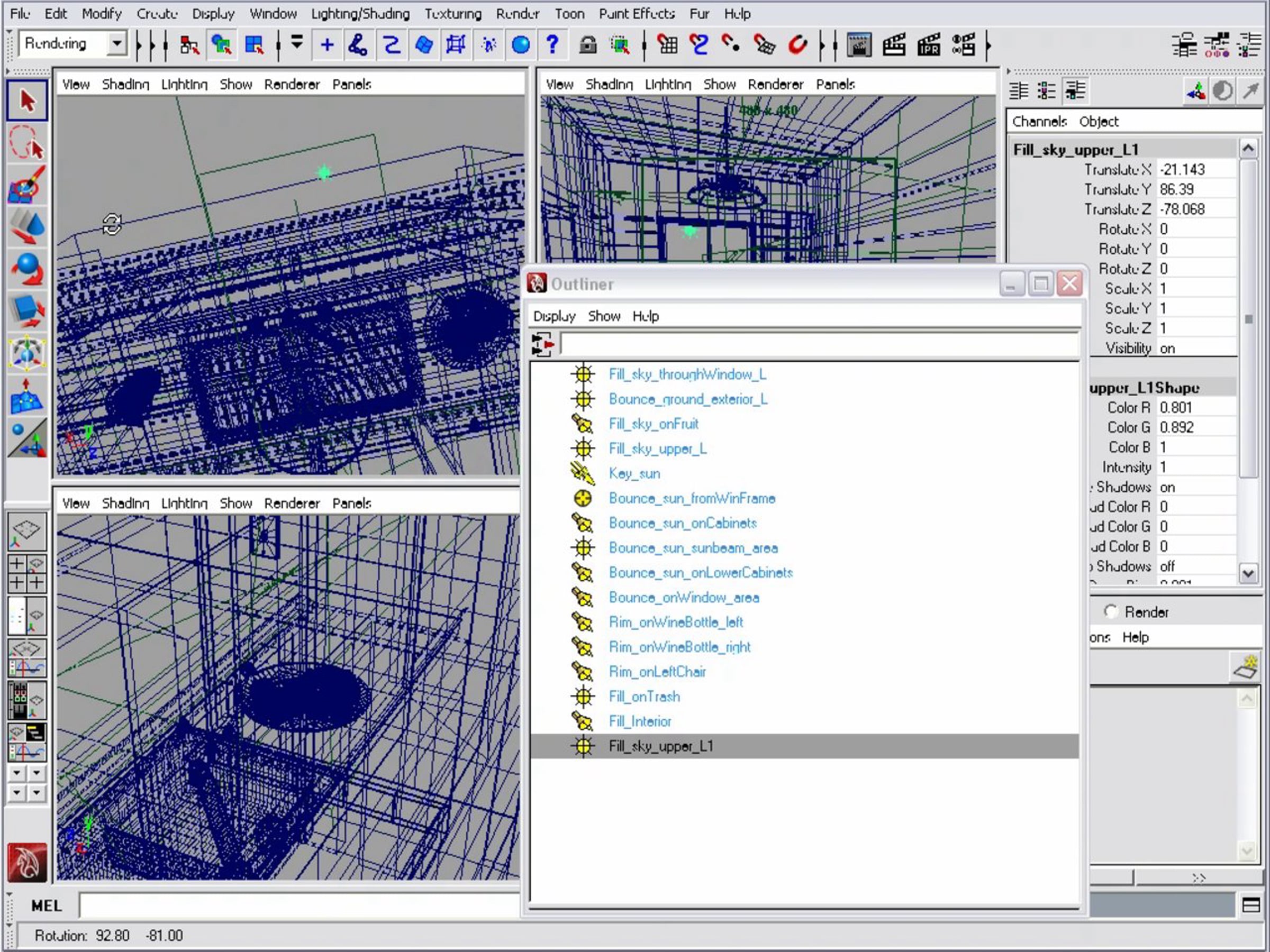
Task: Select the Render radio button
Action: (x=1110, y=612)
